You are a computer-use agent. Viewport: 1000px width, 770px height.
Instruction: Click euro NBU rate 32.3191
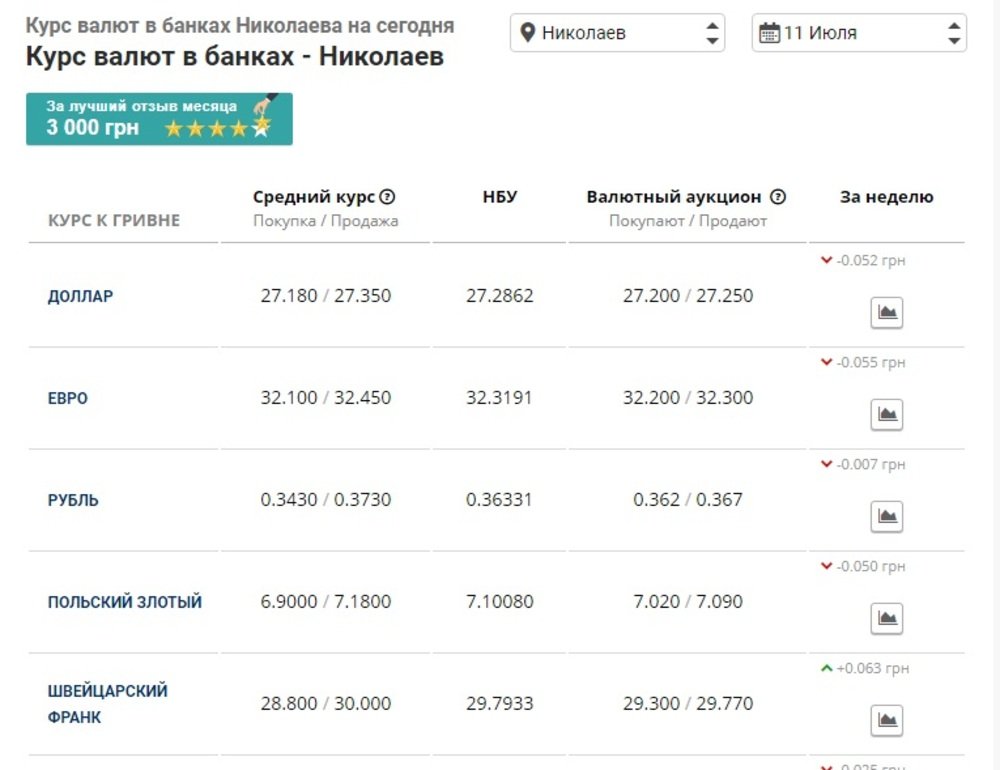point(499,397)
